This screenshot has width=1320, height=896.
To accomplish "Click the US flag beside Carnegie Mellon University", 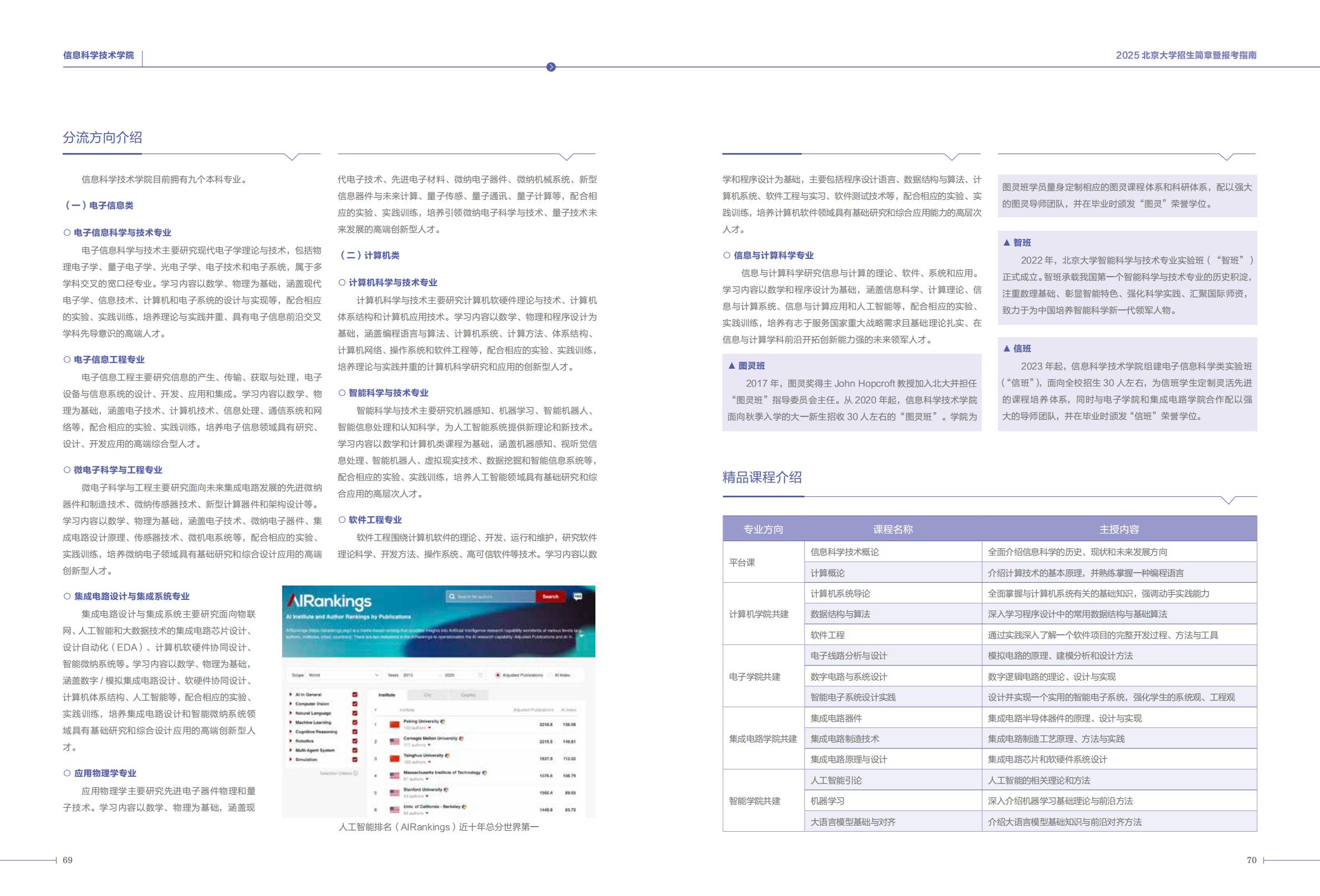I will (395, 741).
